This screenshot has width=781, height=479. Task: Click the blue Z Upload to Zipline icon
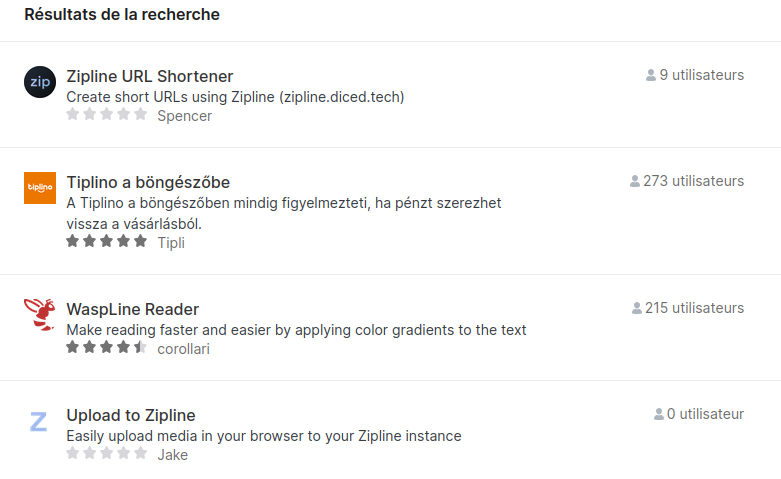coord(39,421)
